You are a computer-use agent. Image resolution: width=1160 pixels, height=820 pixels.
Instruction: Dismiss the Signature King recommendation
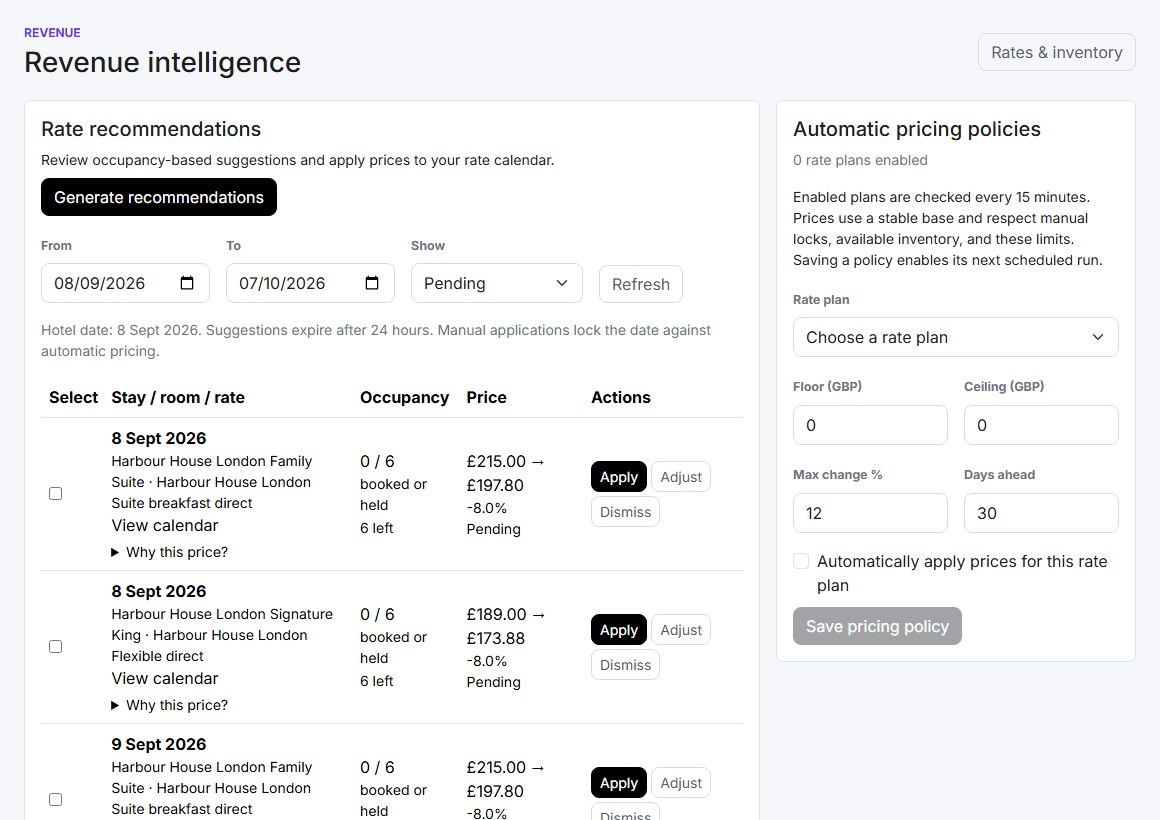[x=625, y=665]
